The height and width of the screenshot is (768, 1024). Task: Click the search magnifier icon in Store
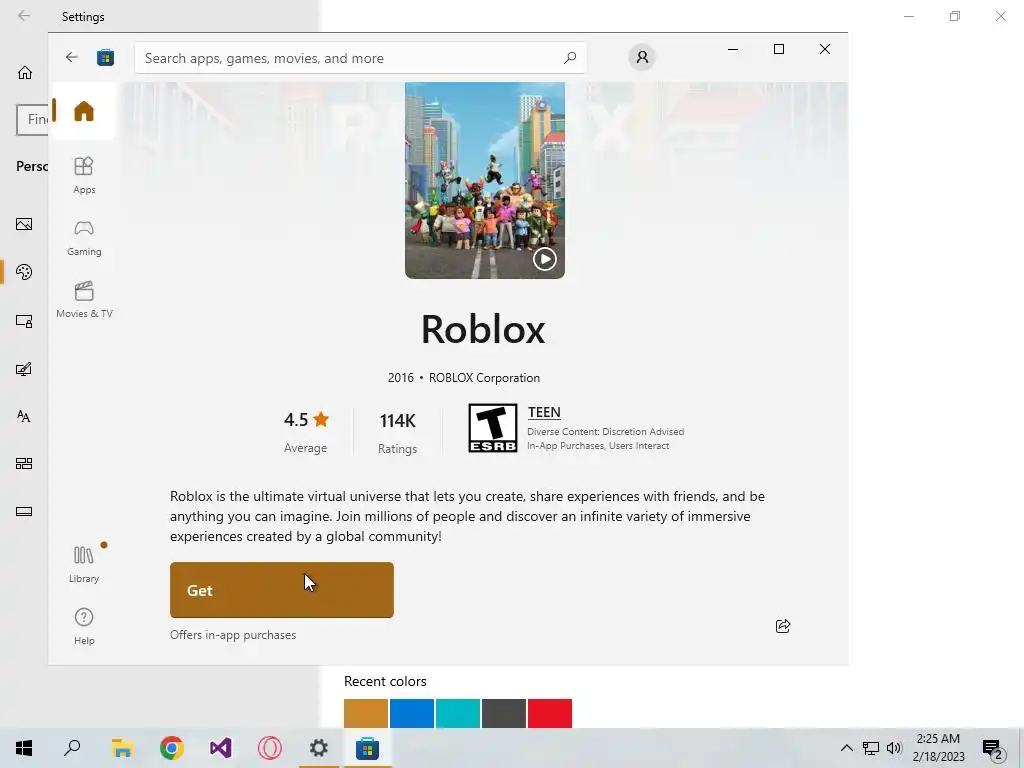coord(569,57)
